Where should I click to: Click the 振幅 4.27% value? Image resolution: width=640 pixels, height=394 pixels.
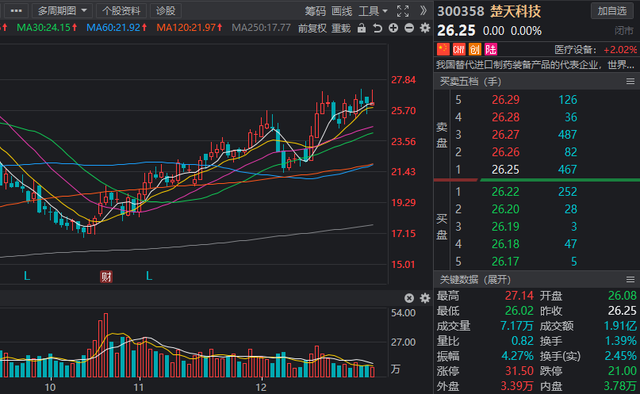tap(517, 356)
